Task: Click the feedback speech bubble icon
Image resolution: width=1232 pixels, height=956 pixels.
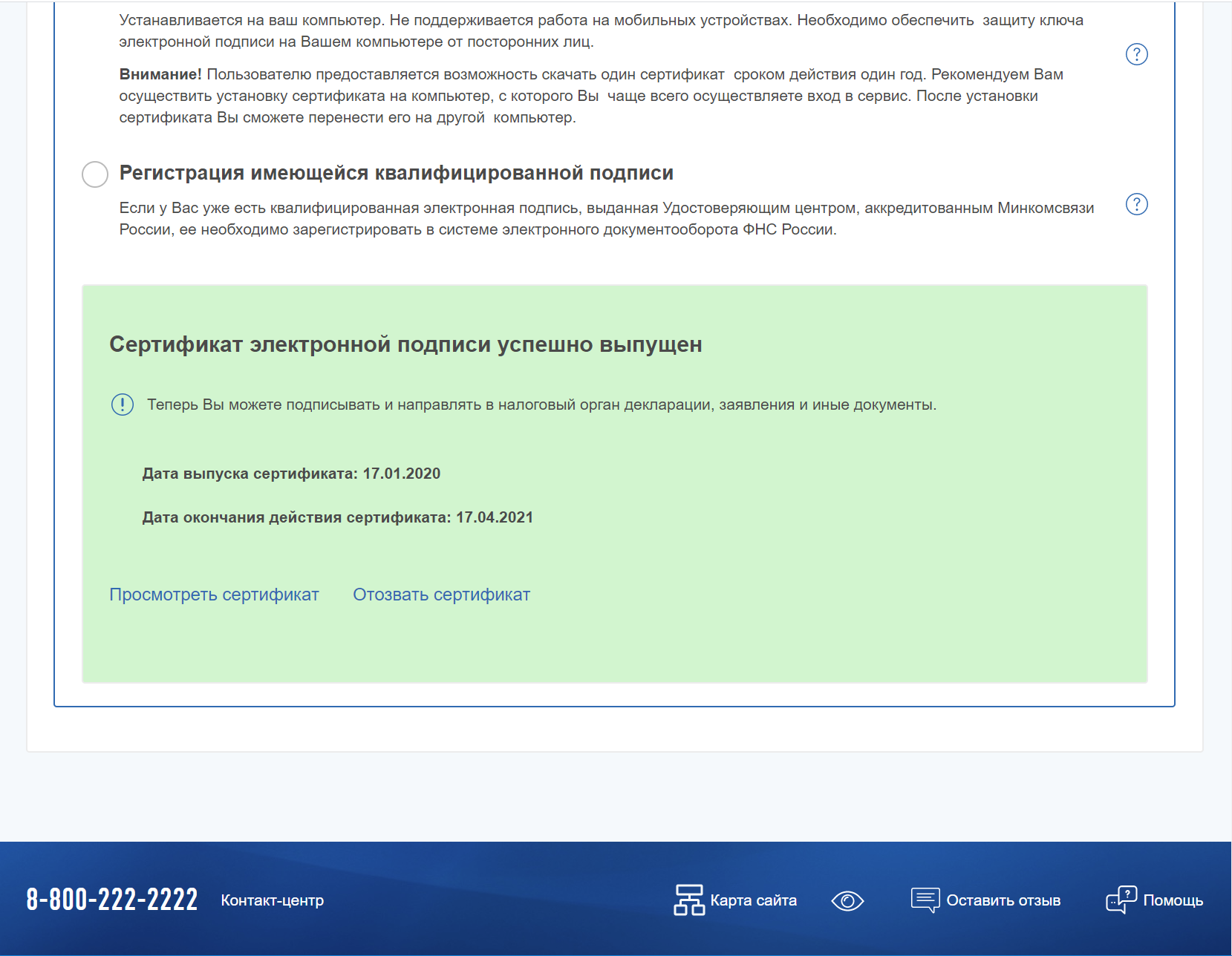Action: pos(925,900)
